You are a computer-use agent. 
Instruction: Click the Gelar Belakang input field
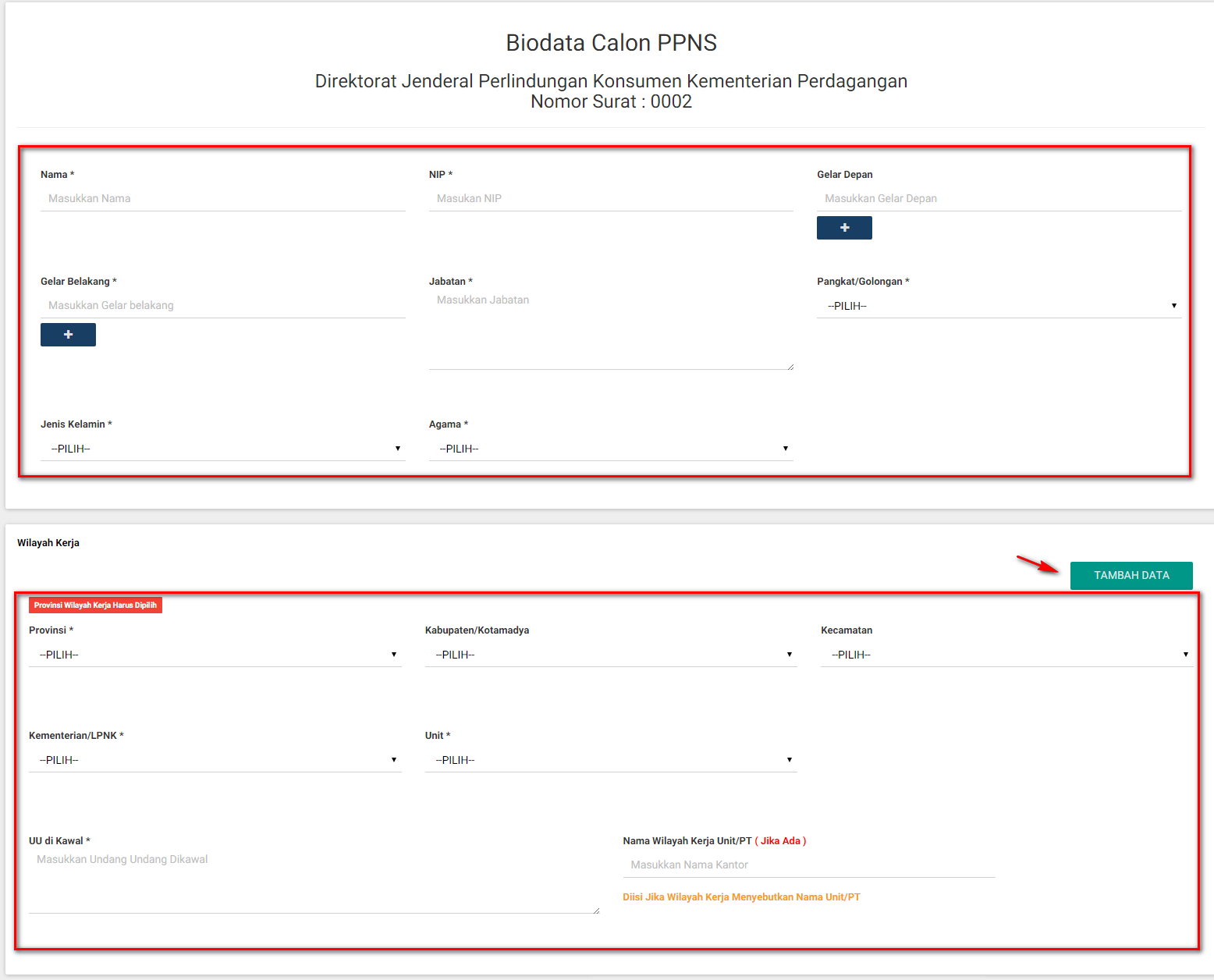pyautogui.click(x=222, y=306)
